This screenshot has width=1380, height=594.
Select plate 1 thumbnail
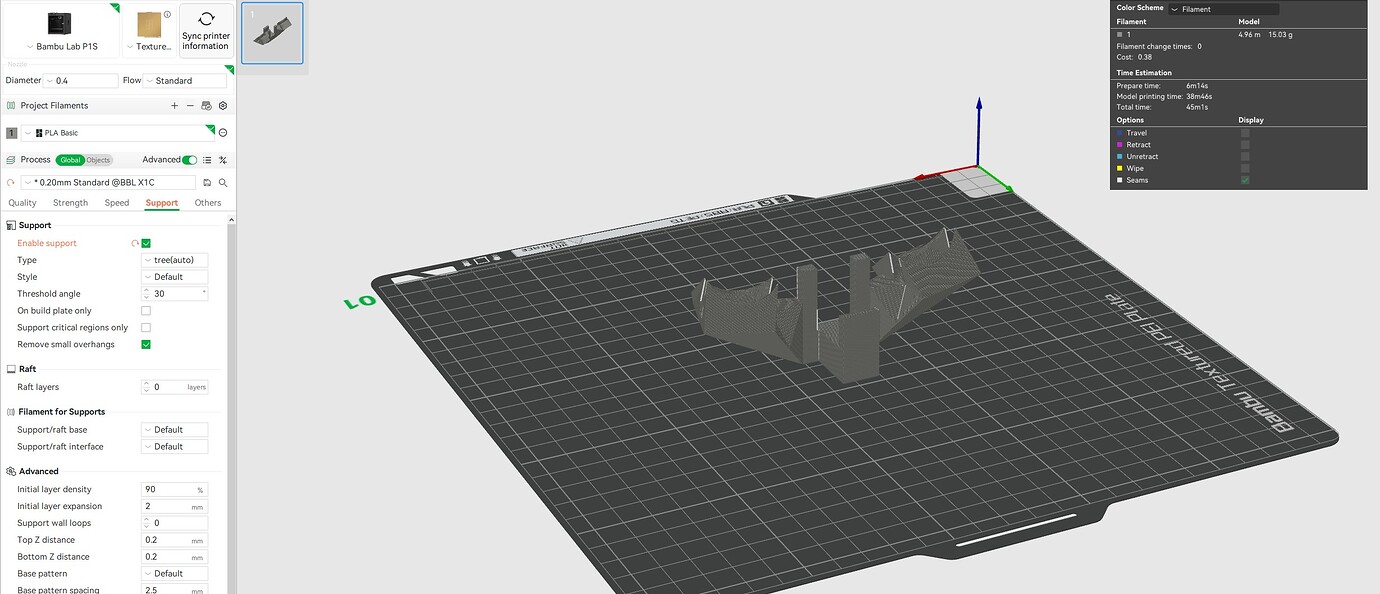[x=272, y=33]
